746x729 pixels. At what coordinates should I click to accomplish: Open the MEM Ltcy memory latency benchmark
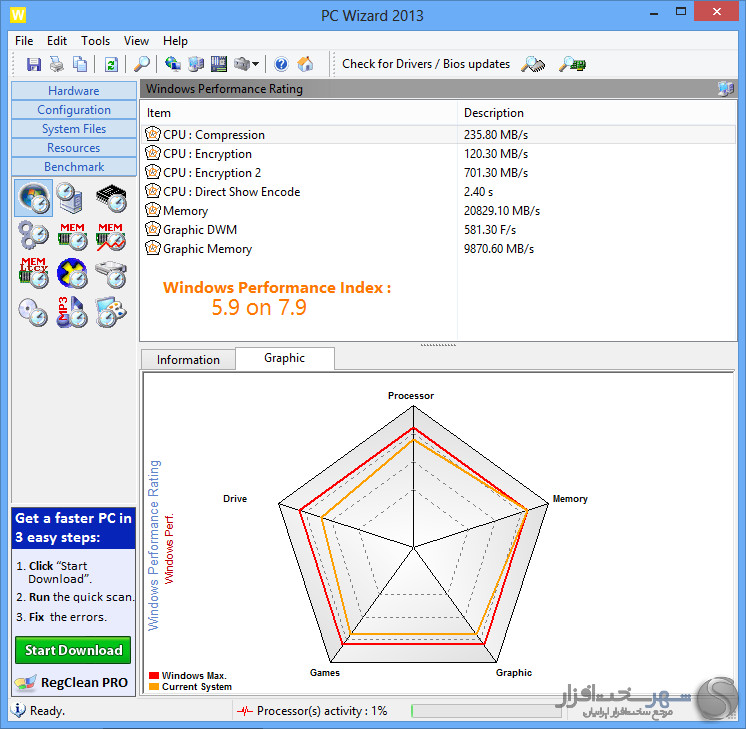pos(33,274)
